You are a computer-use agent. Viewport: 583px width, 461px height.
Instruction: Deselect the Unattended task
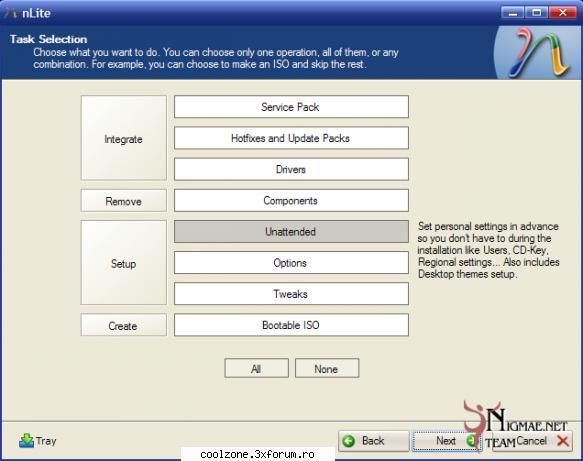pyautogui.click(x=291, y=232)
